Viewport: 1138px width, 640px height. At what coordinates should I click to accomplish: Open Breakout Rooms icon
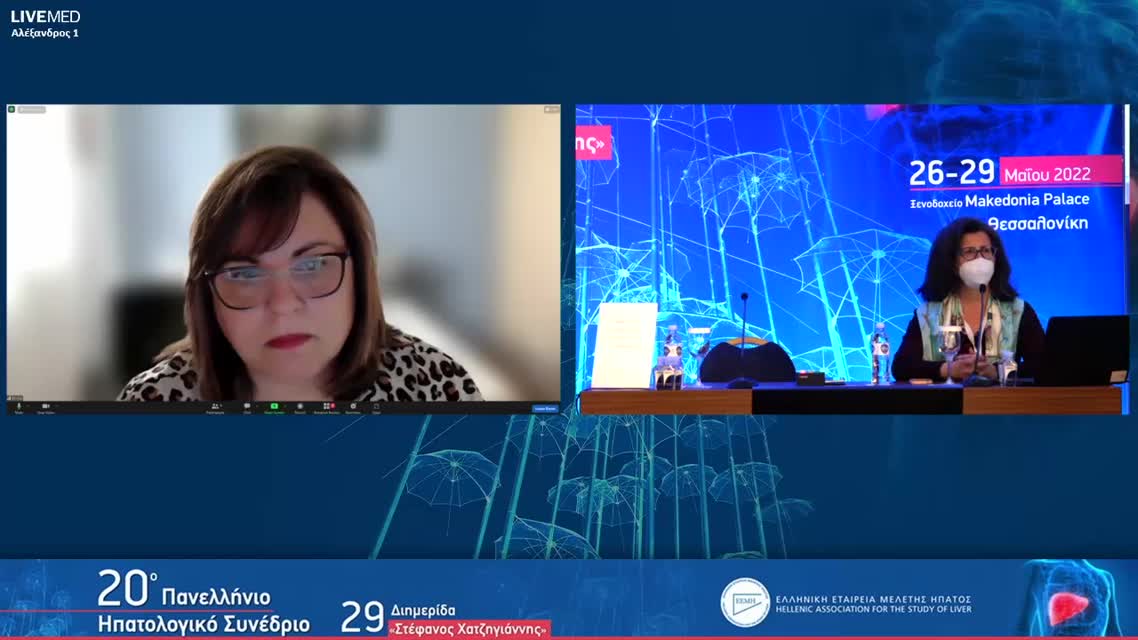327,407
